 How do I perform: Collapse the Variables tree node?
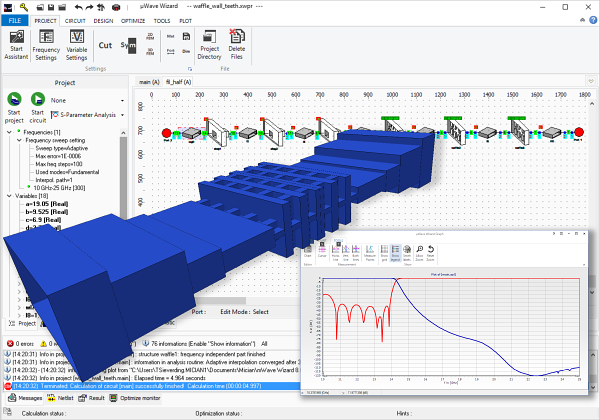coord(9,196)
